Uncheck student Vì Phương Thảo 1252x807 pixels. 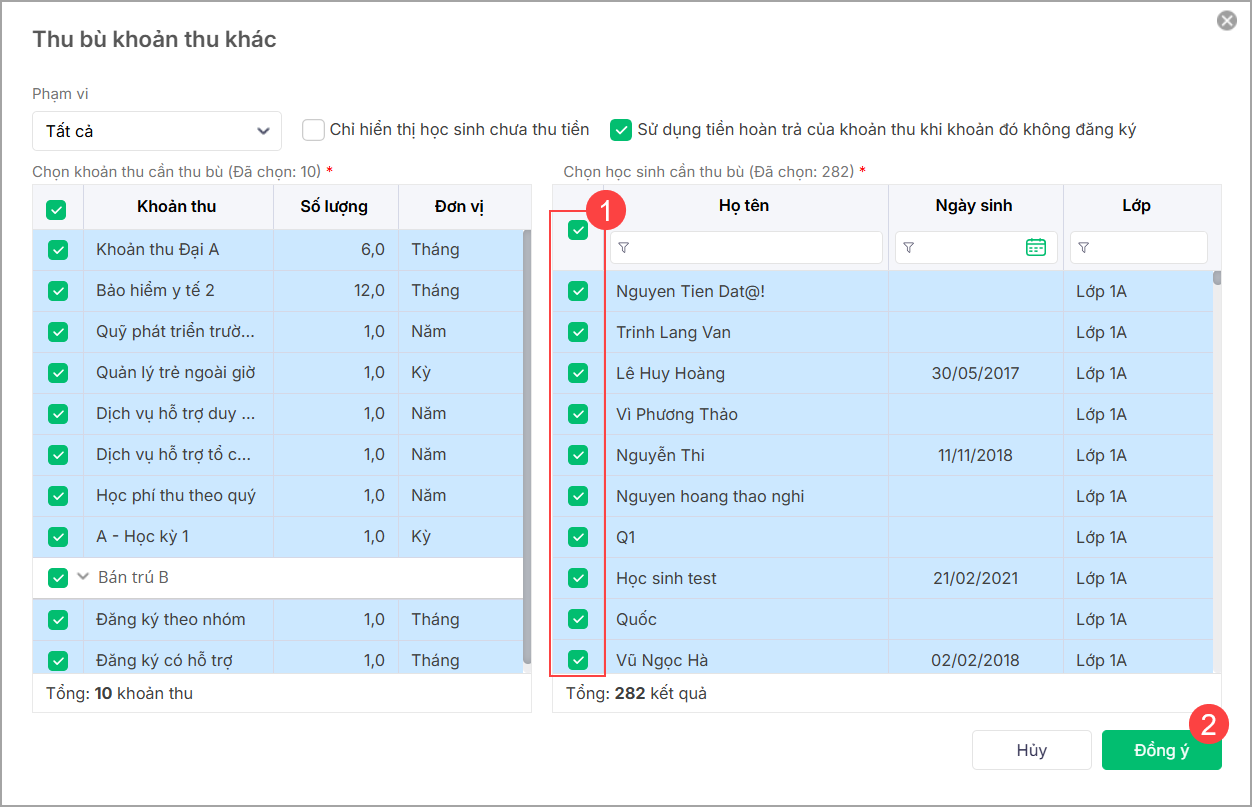[578, 415]
